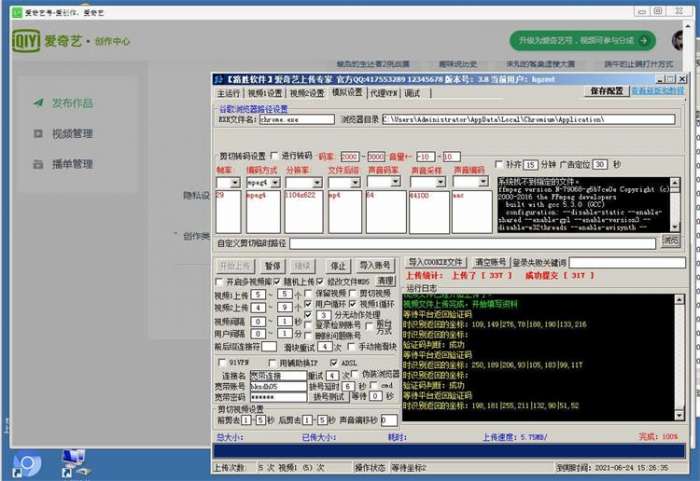Toggle the 补齐 minutes checkbox
700x481 pixels.
(499, 164)
